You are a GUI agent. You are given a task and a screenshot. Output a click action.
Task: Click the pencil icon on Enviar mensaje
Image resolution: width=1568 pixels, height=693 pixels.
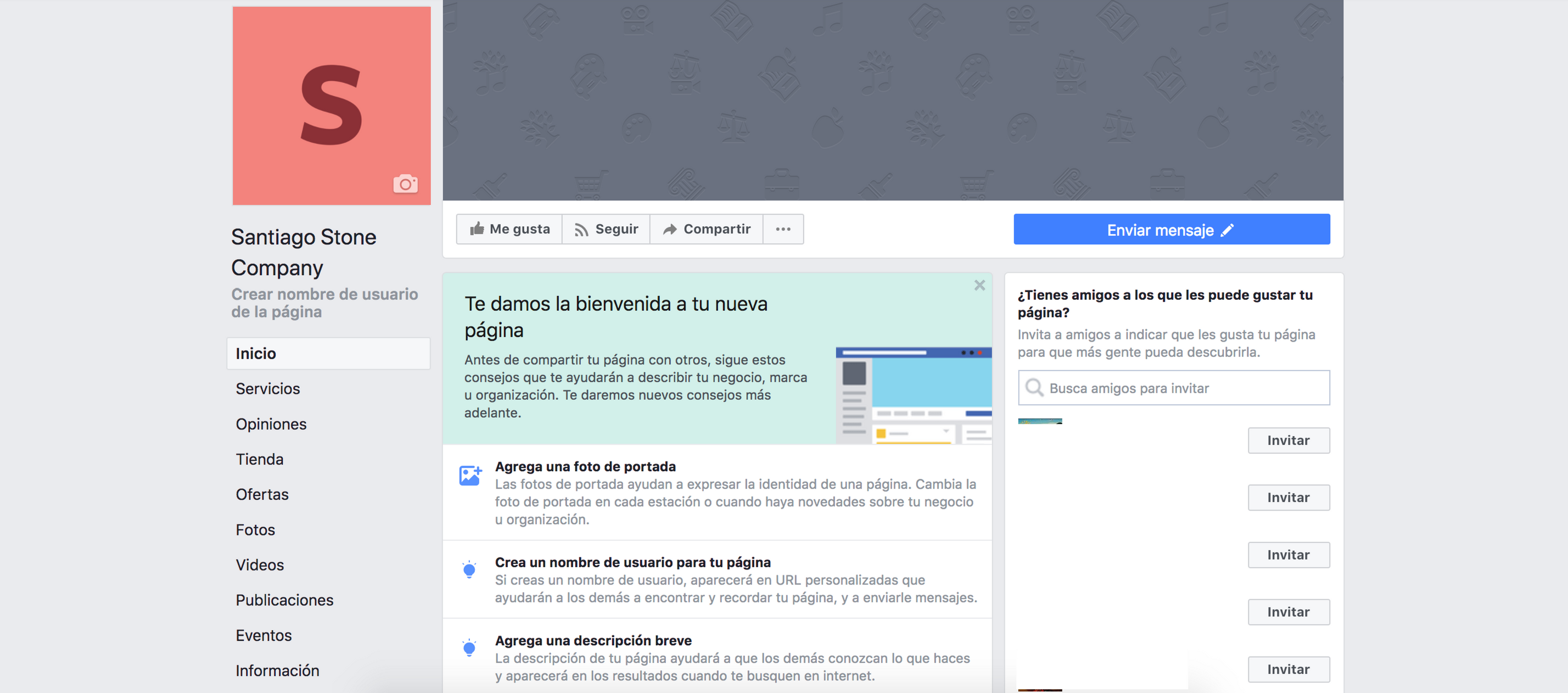pyautogui.click(x=1227, y=230)
